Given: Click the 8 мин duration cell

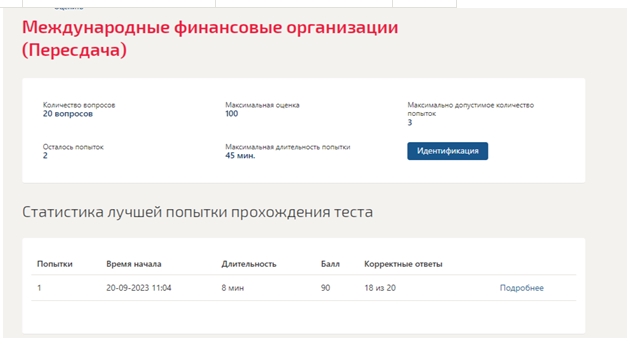Looking at the screenshot, I should pos(233,288).
